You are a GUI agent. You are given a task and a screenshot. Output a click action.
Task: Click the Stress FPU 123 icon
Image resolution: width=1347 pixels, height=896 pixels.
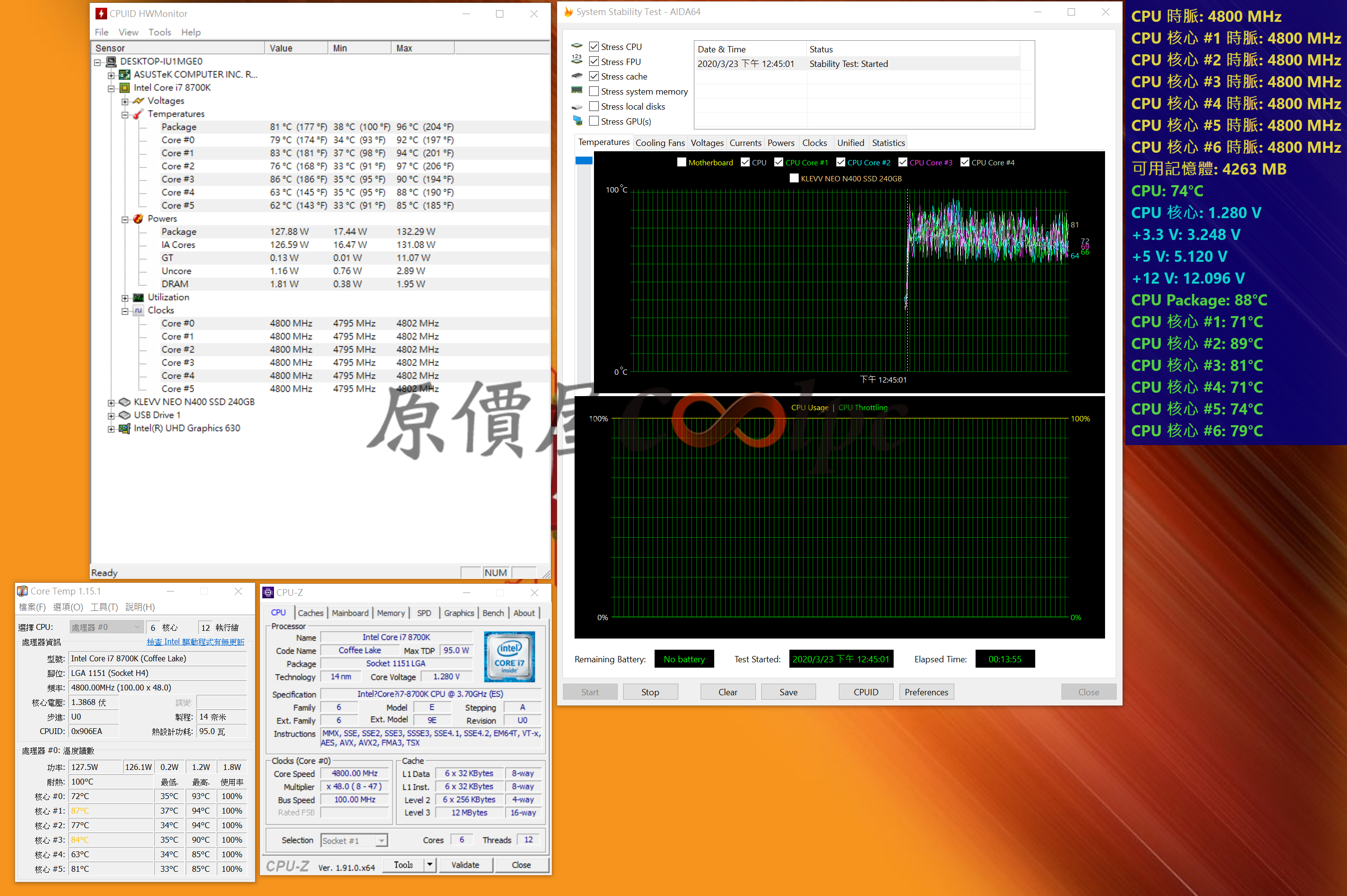577,60
